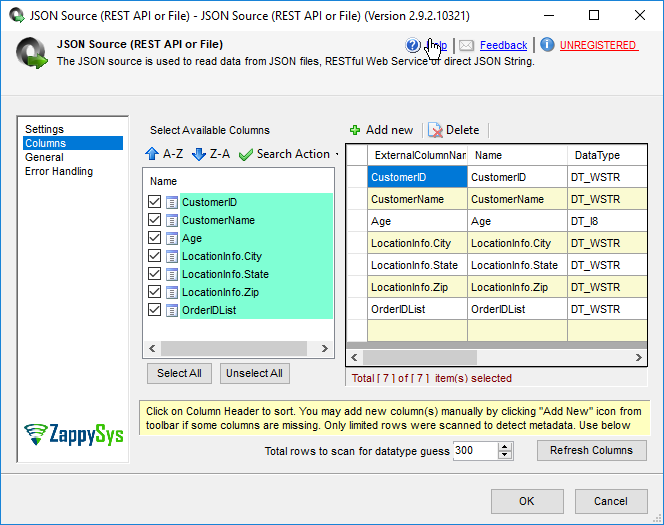Screen dimensions: 664x525
Task: Click the column icon next to LocationInfo.State
Action: pyautogui.click(x=172, y=274)
